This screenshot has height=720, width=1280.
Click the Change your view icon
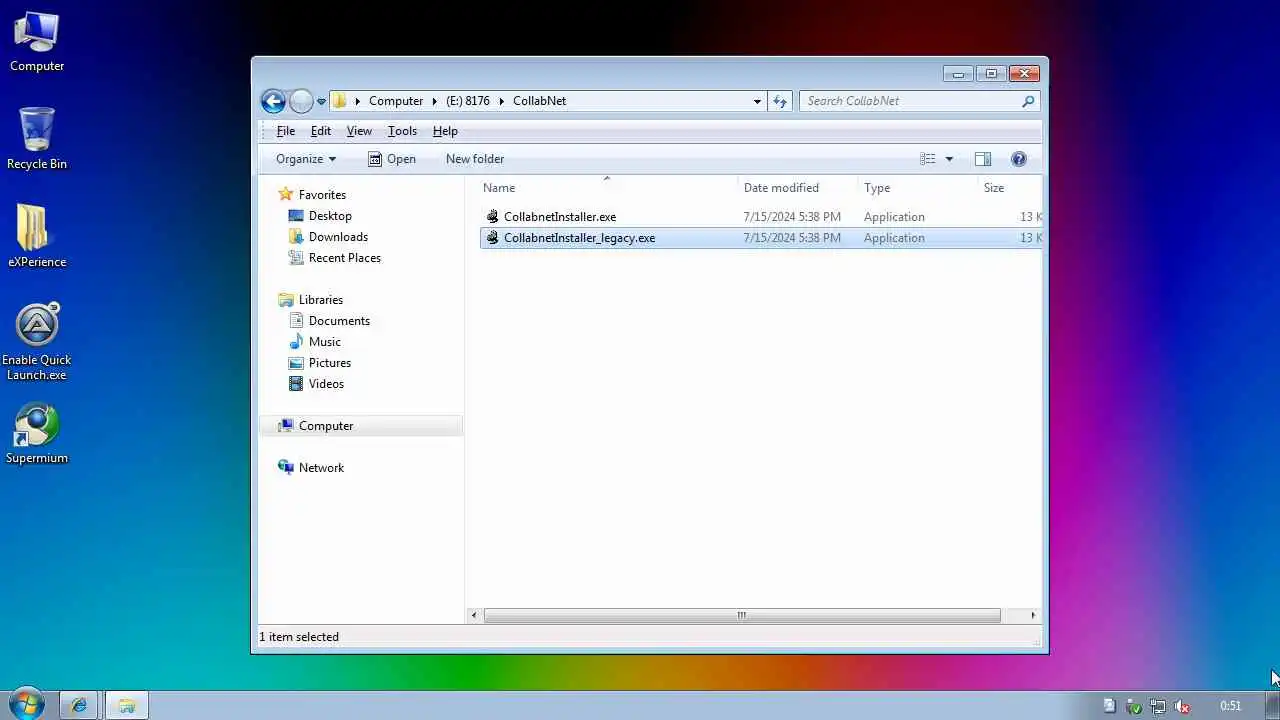[928, 159]
